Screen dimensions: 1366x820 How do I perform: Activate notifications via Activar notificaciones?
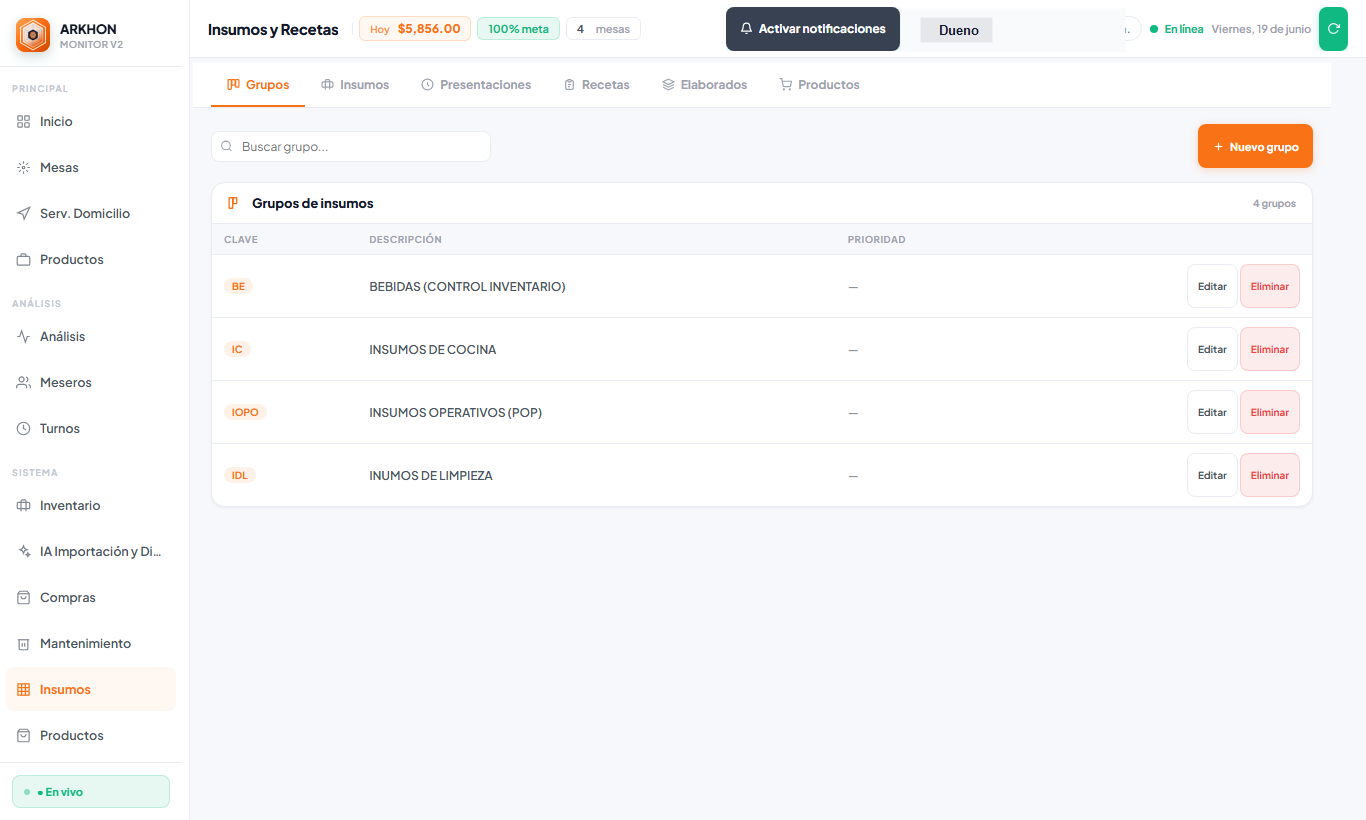813,29
